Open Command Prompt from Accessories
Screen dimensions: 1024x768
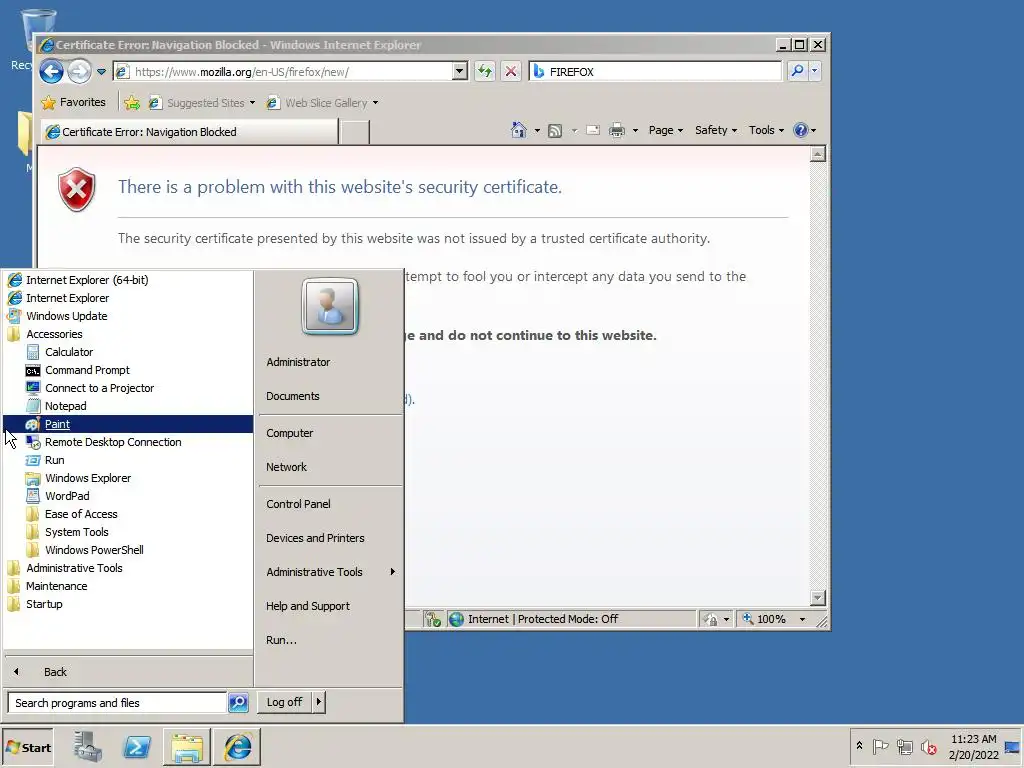[128, 370]
